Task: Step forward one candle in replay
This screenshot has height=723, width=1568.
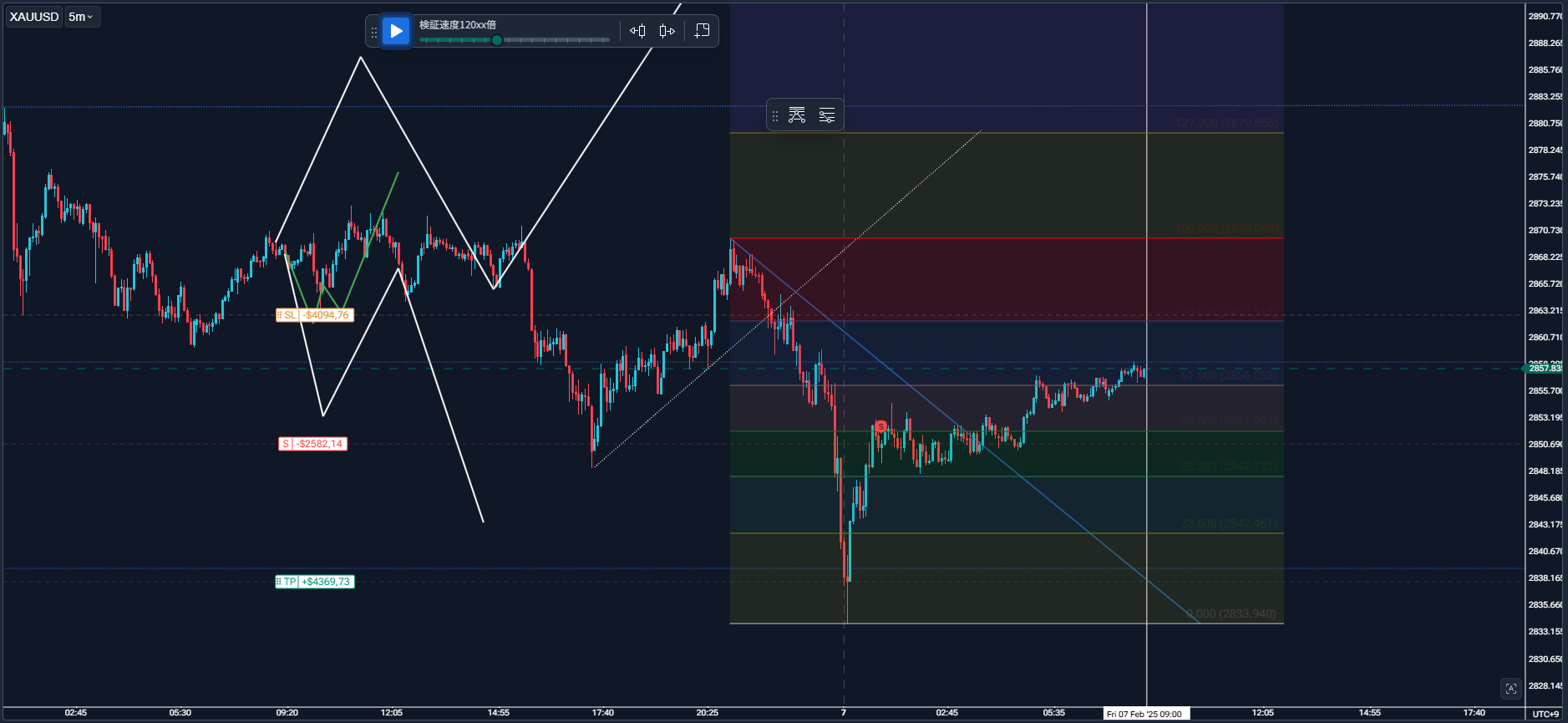Action: [667, 31]
